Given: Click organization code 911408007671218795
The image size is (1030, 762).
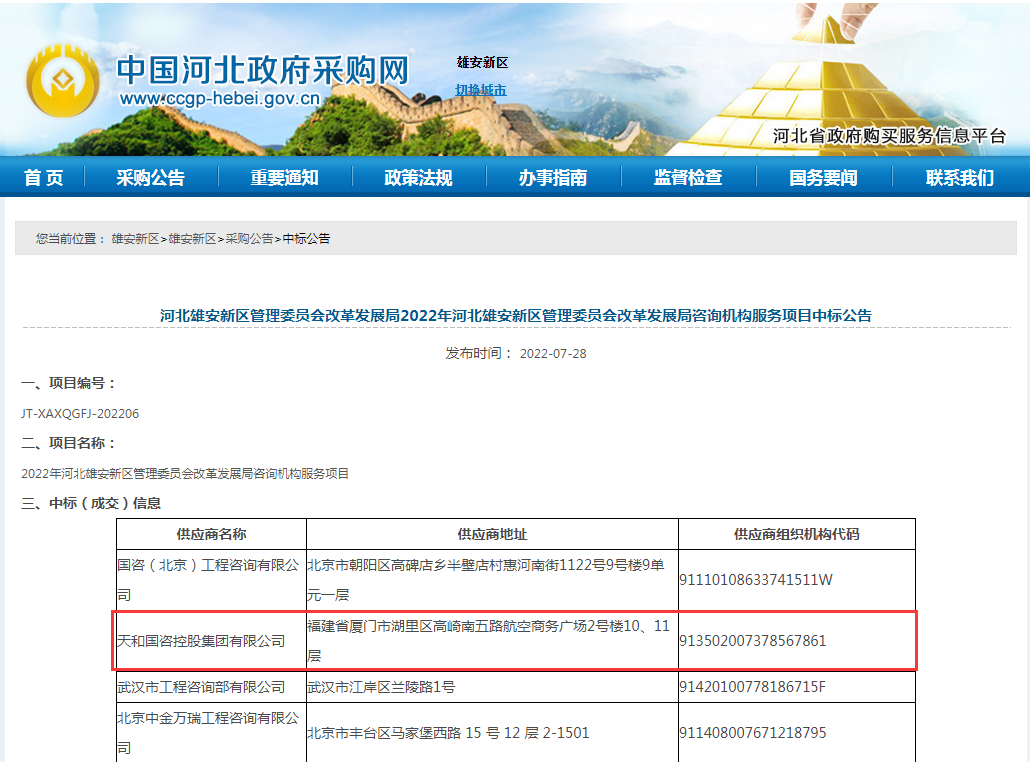Looking at the screenshot, I should 753,732.
